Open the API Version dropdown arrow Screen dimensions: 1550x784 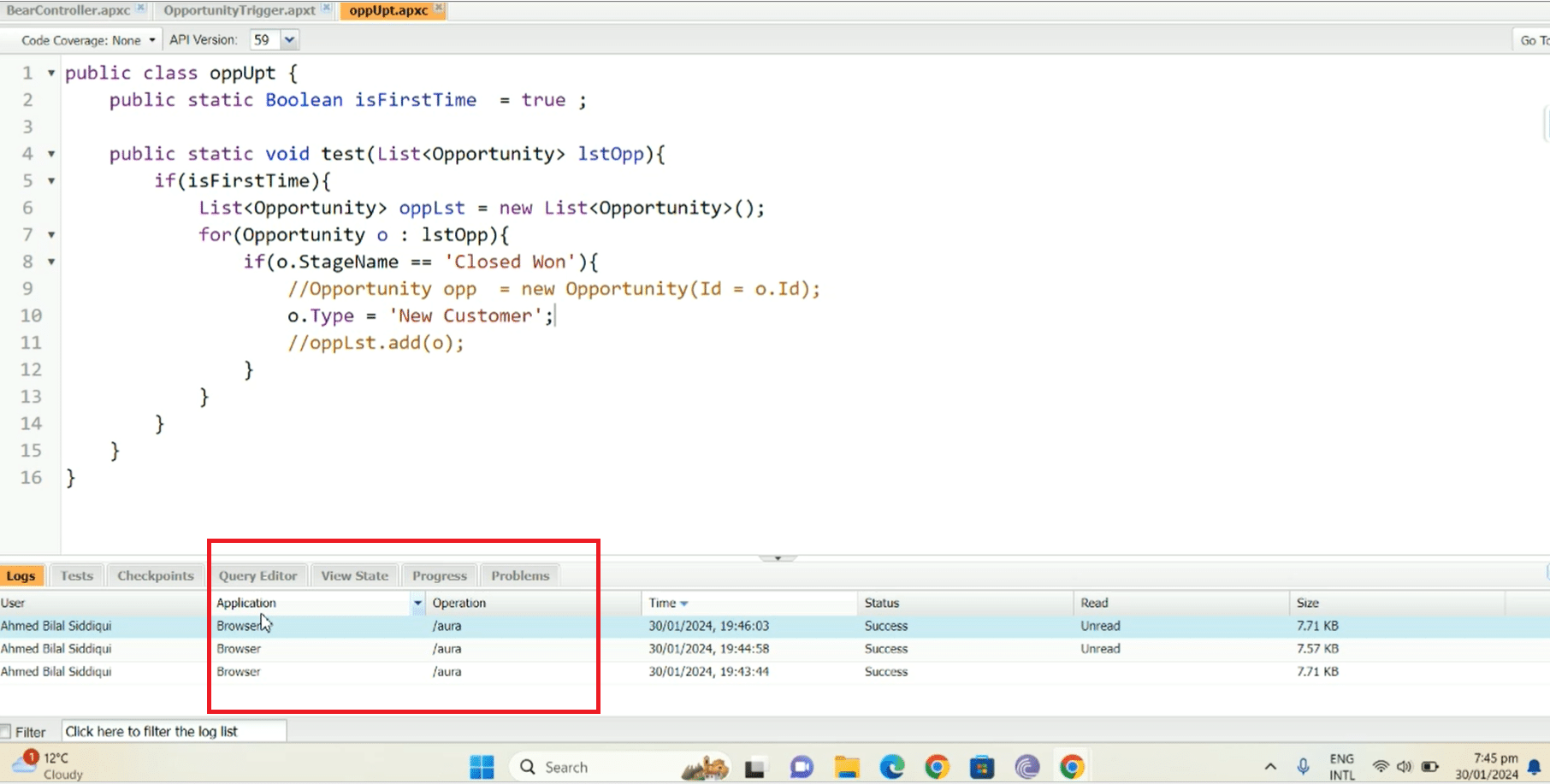289,39
